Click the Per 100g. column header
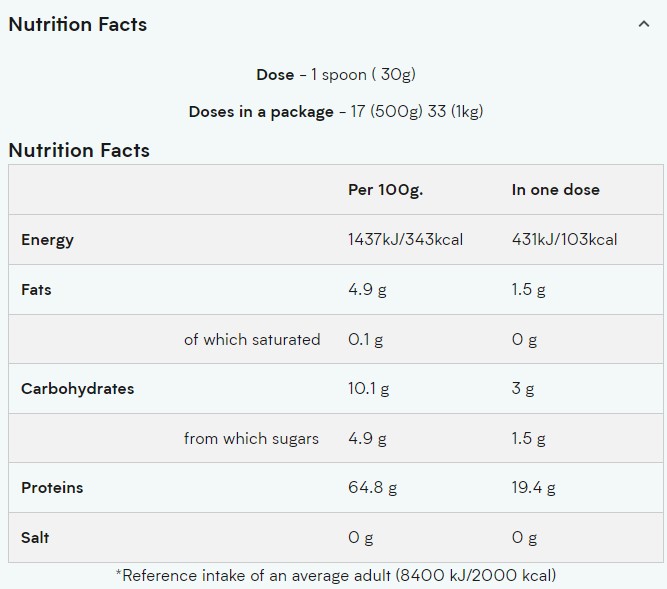Screen dimensions: 667x589 [x=385, y=190]
